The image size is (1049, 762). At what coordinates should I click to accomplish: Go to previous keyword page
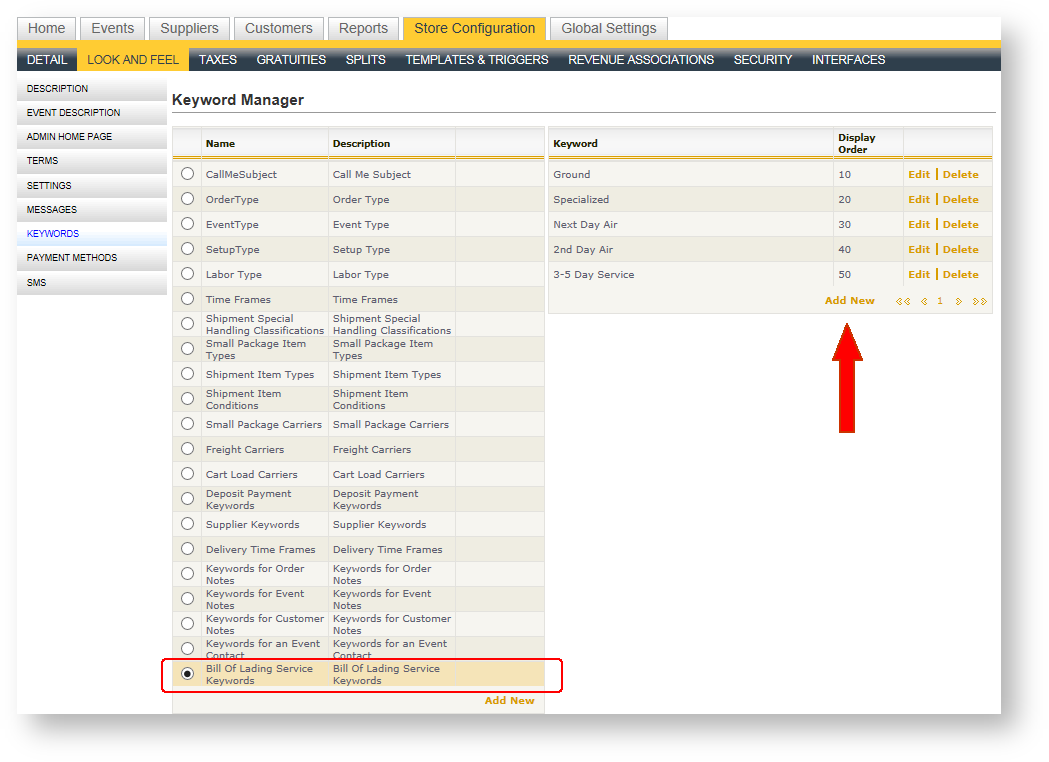tap(925, 300)
